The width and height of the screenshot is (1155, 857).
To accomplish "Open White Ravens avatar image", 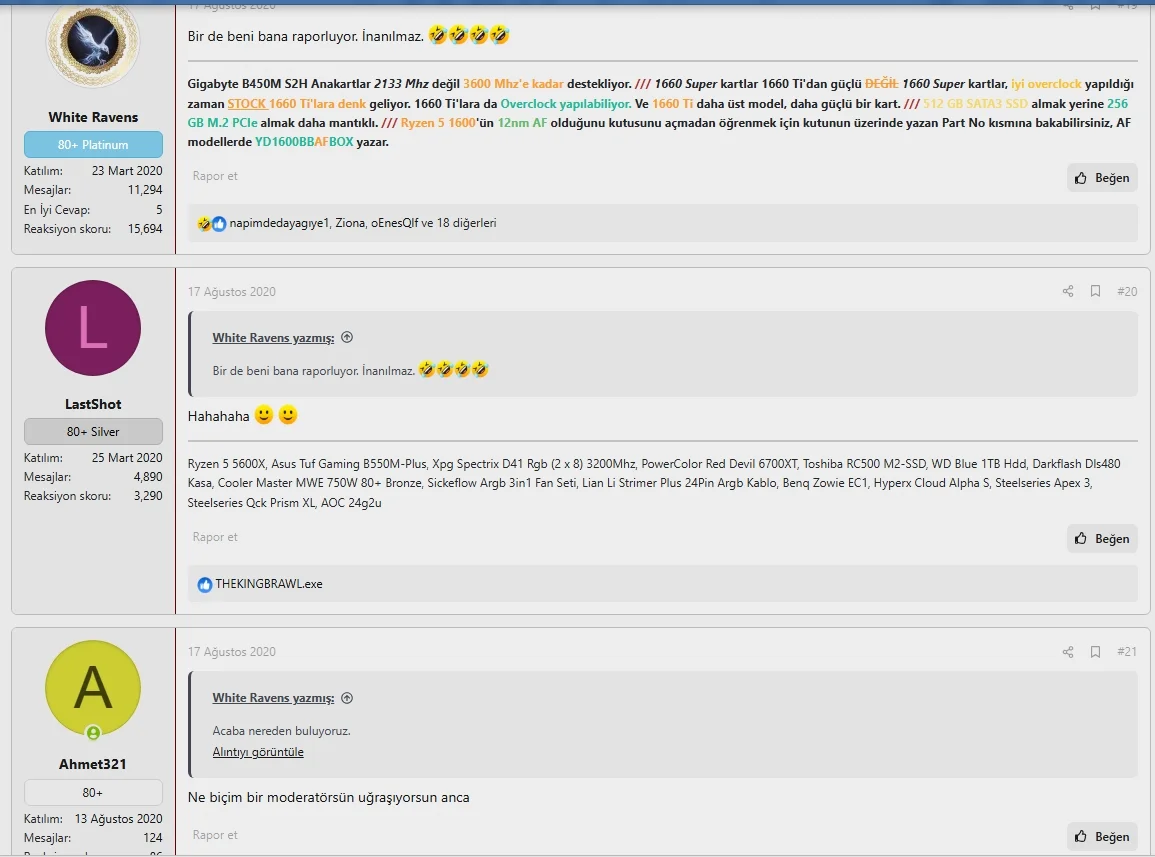I will (x=93, y=41).
